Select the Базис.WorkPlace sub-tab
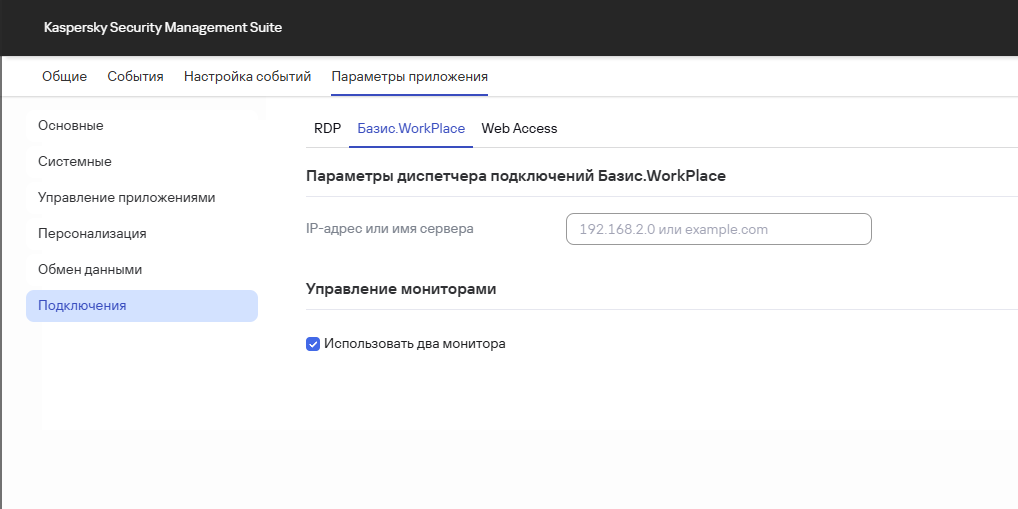 [411, 129]
